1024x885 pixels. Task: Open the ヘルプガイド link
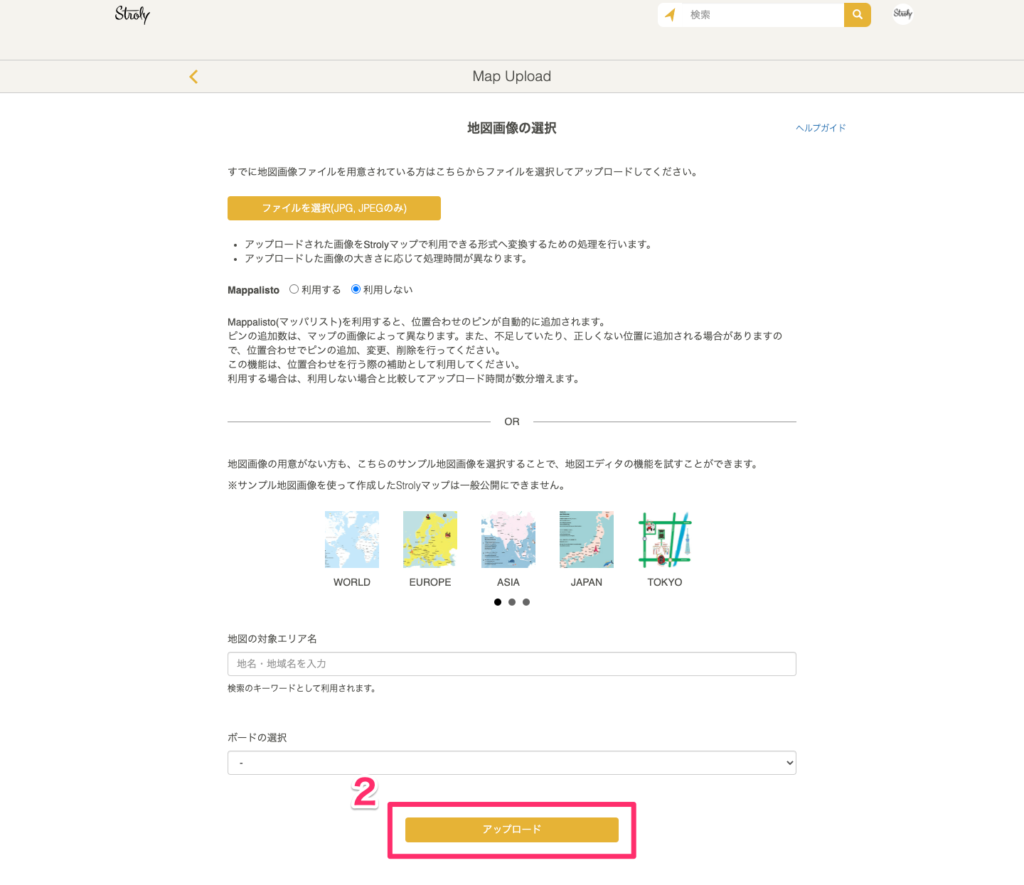coord(820,128)
